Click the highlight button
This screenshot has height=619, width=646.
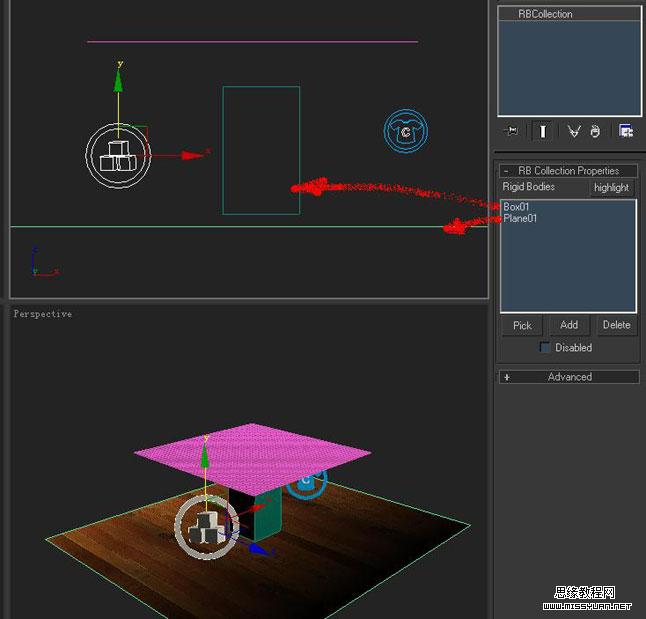611,187
